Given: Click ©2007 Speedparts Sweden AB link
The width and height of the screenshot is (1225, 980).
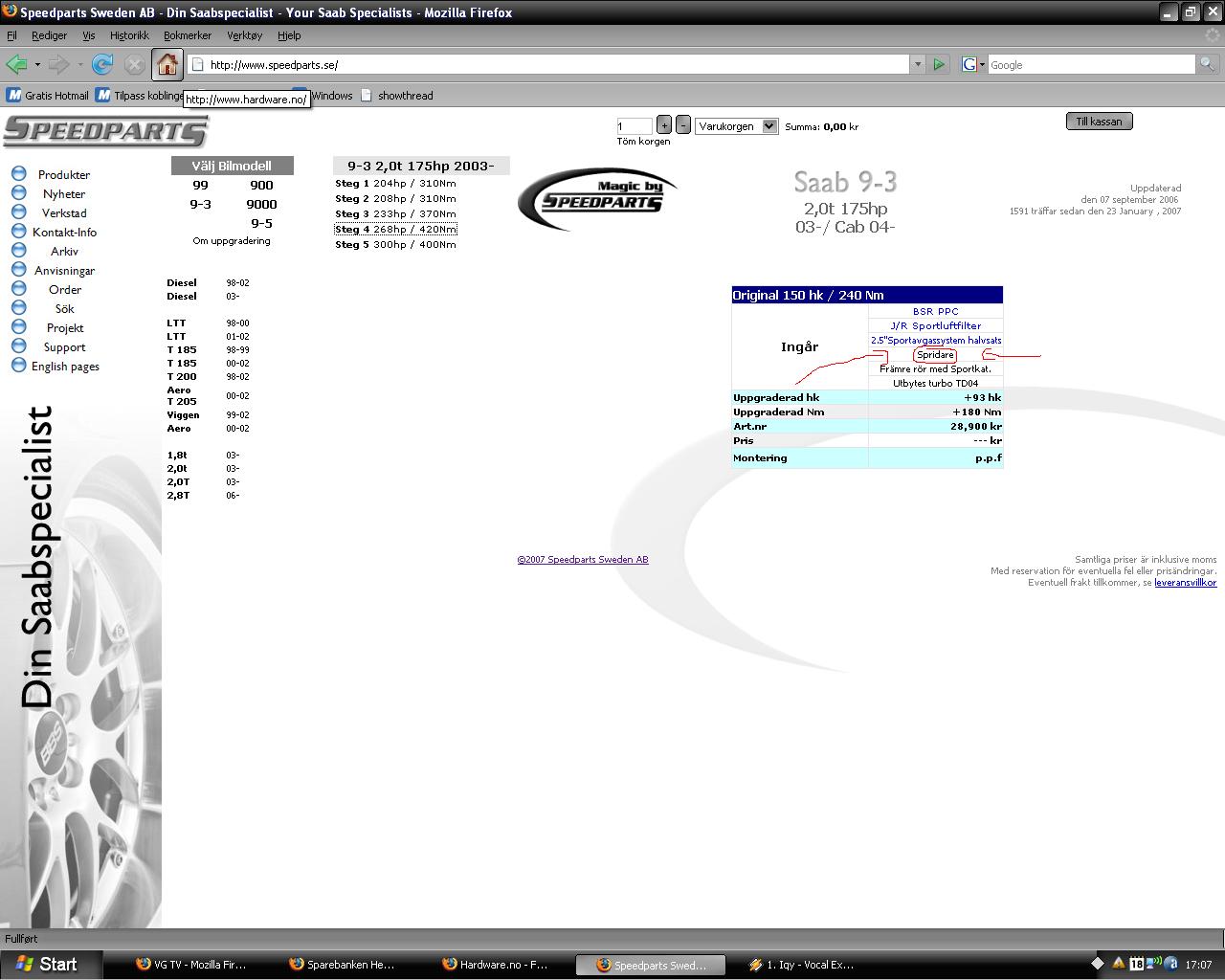Looking at the screenshot, I should tap(583, 560).
